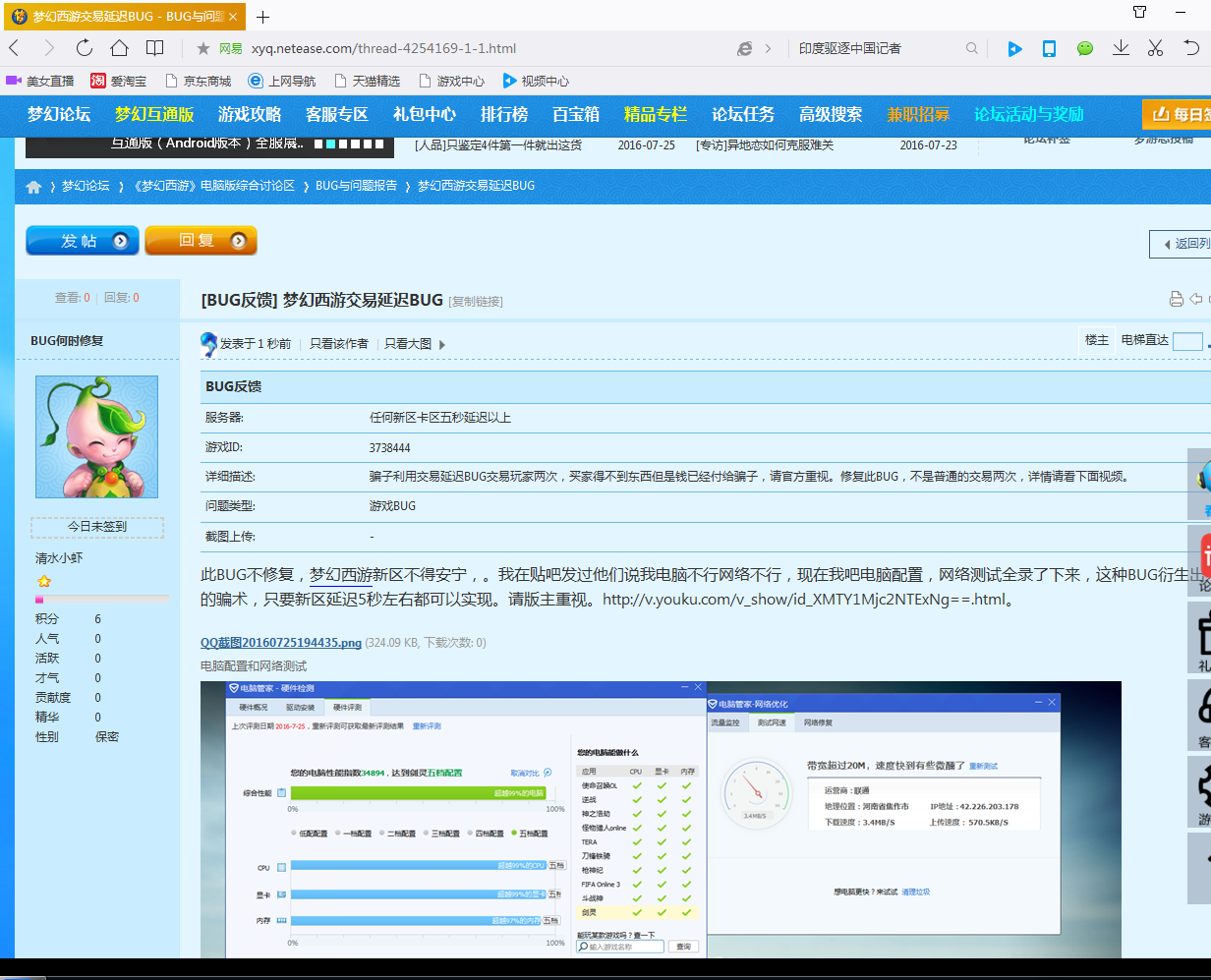
Task: Open 视频中心 bookmark
Action: pos(536,81)
